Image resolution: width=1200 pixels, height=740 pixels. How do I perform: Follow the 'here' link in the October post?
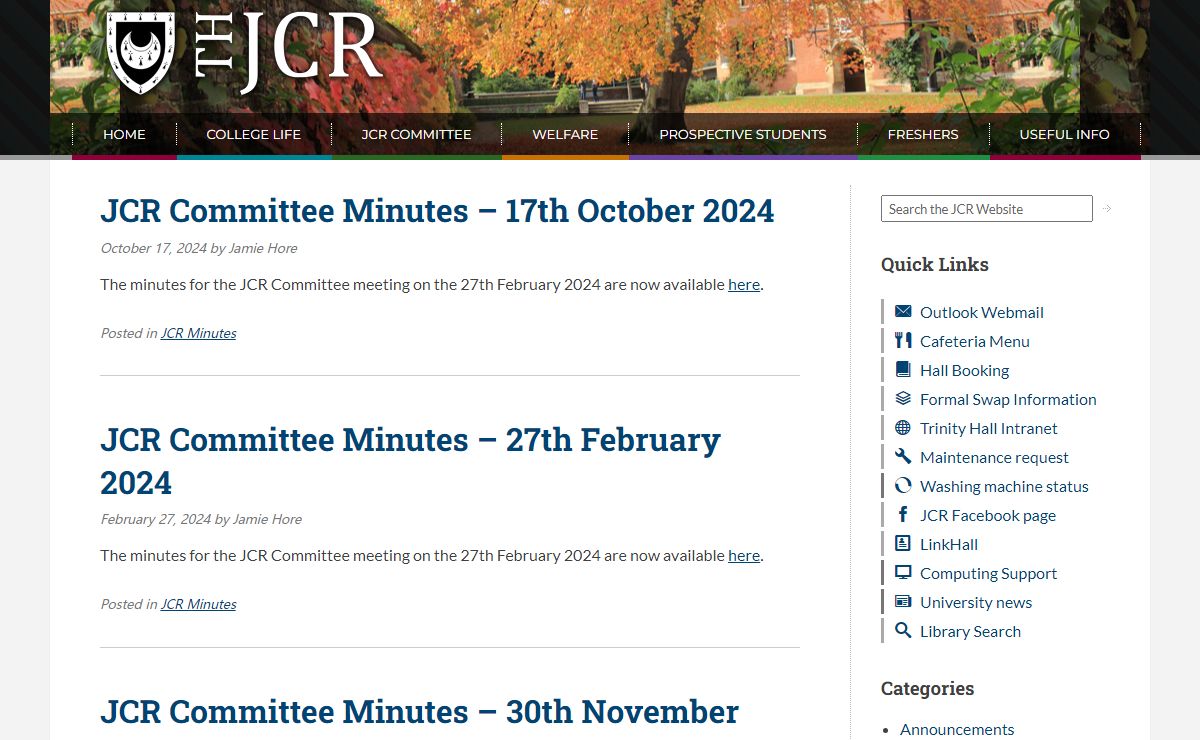pyautogui.click(x=744, y=284)
